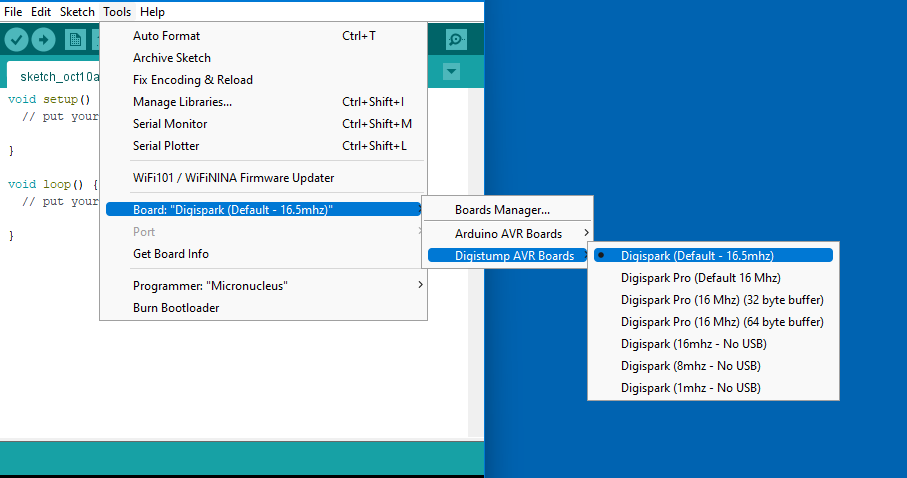Launch Serial Monitor menu entry
This screenshot has width=907, height=478.
[264, 124]
